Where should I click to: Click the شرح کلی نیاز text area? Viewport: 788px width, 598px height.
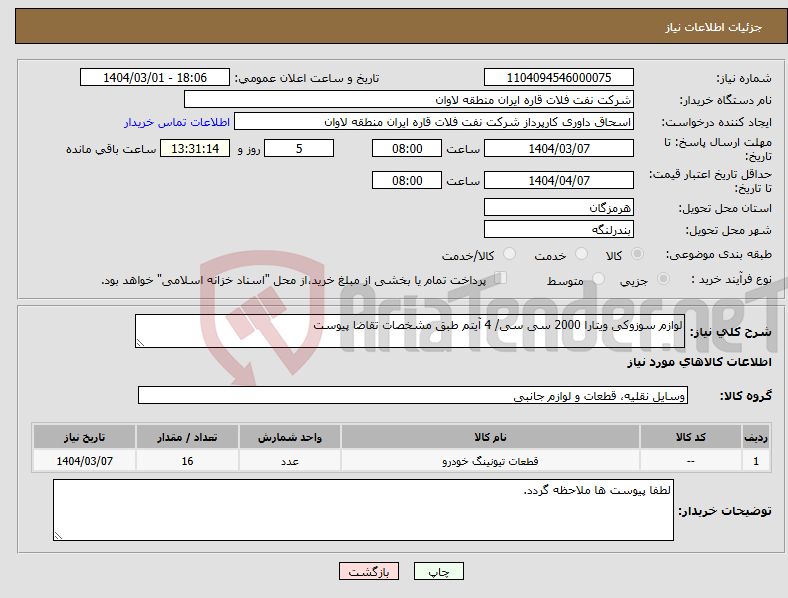click(410, 331)
